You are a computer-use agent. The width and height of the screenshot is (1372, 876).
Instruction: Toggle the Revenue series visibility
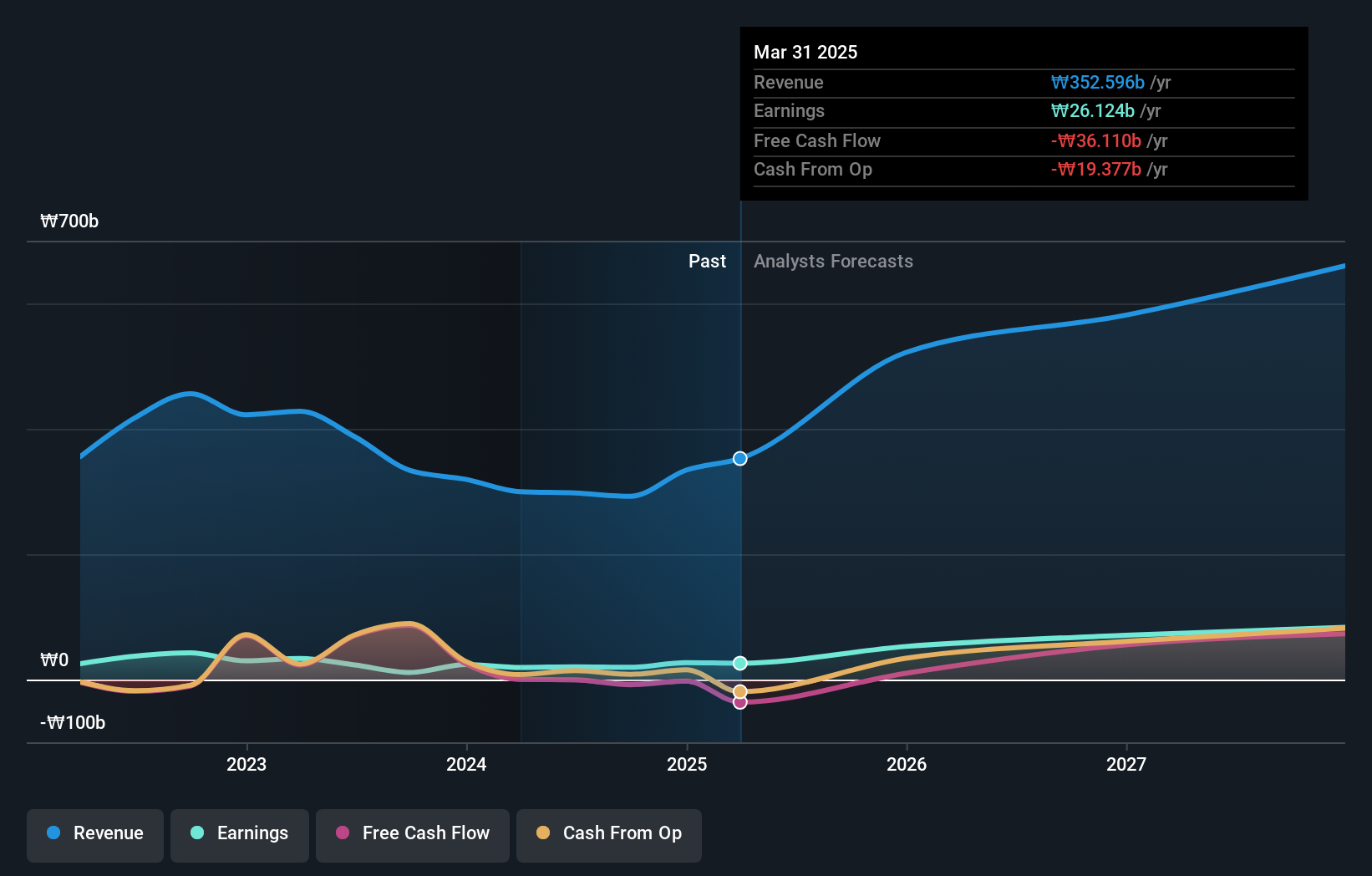[x=94, y=833]
